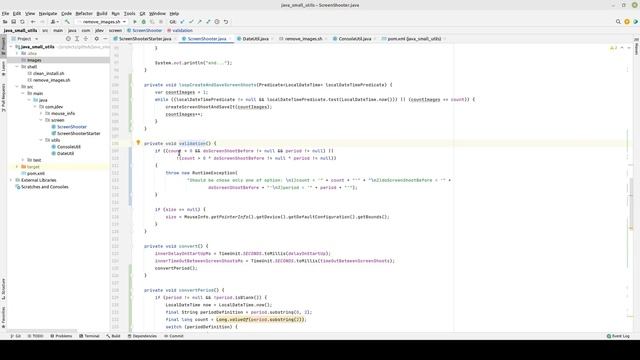The image size is (640, 360).
Task: Toggle the Problems tool window
Action: point(61,336)
